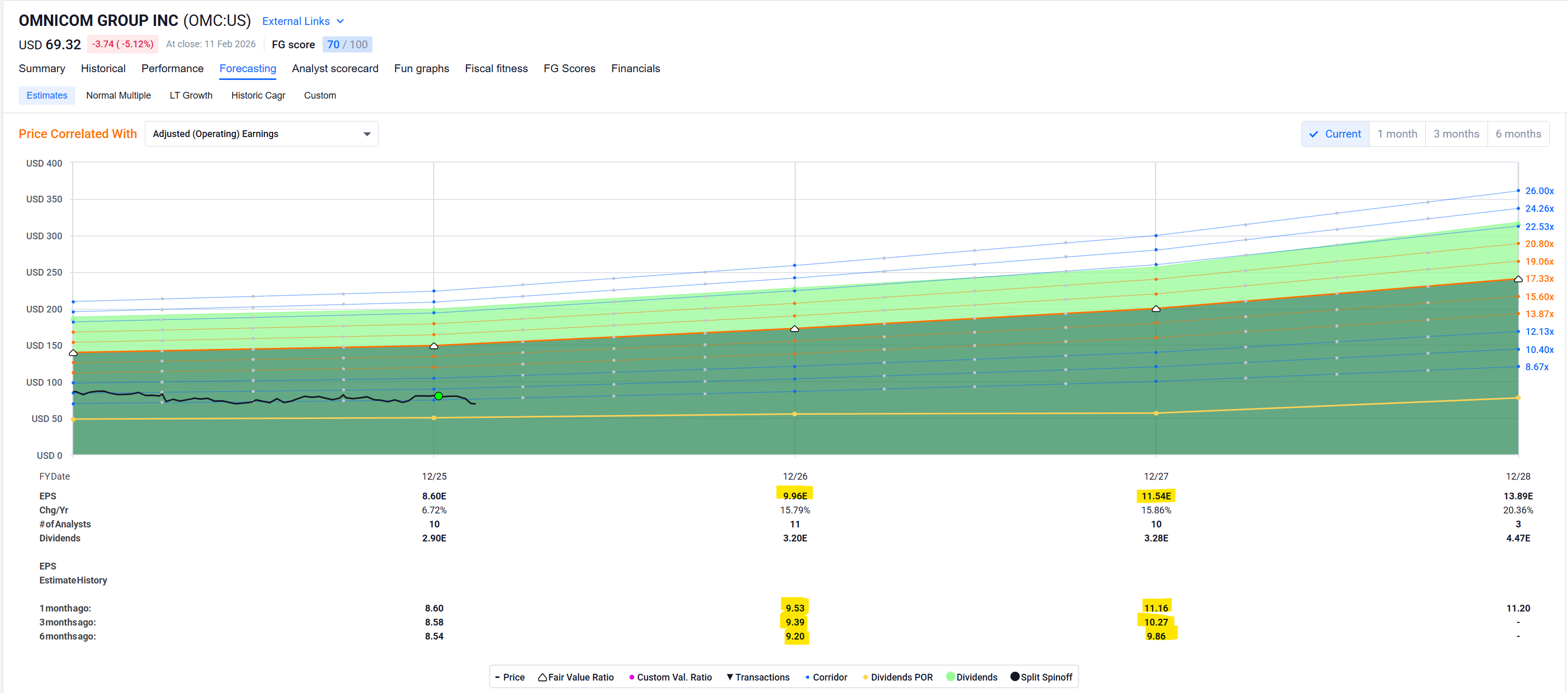The image size is (1568, 693).
Task: Switch estimates view to 6 months
Action: pyautogui.click(x=1518, y=134)
